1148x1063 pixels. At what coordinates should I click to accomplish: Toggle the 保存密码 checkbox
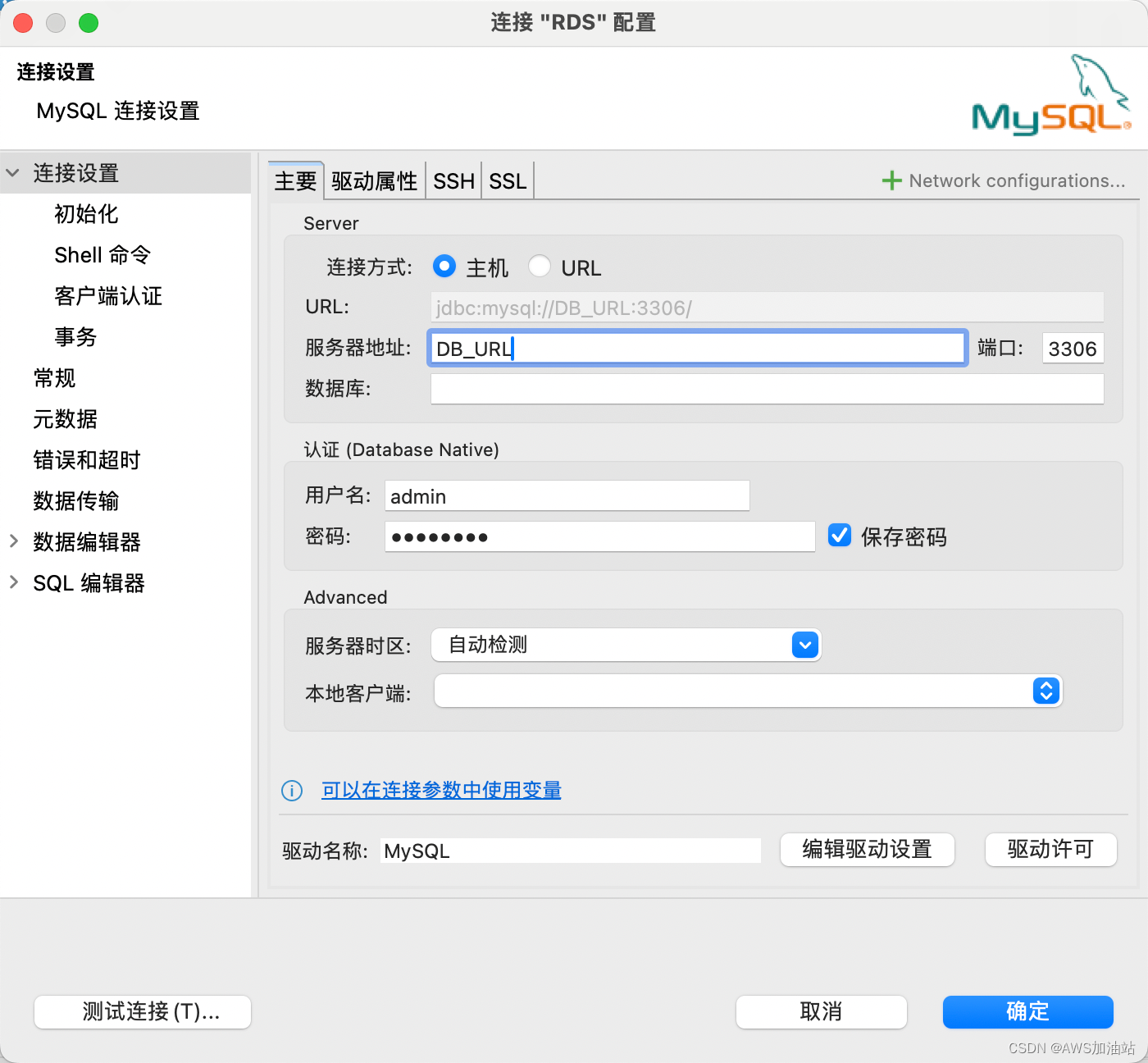point(840,536)
